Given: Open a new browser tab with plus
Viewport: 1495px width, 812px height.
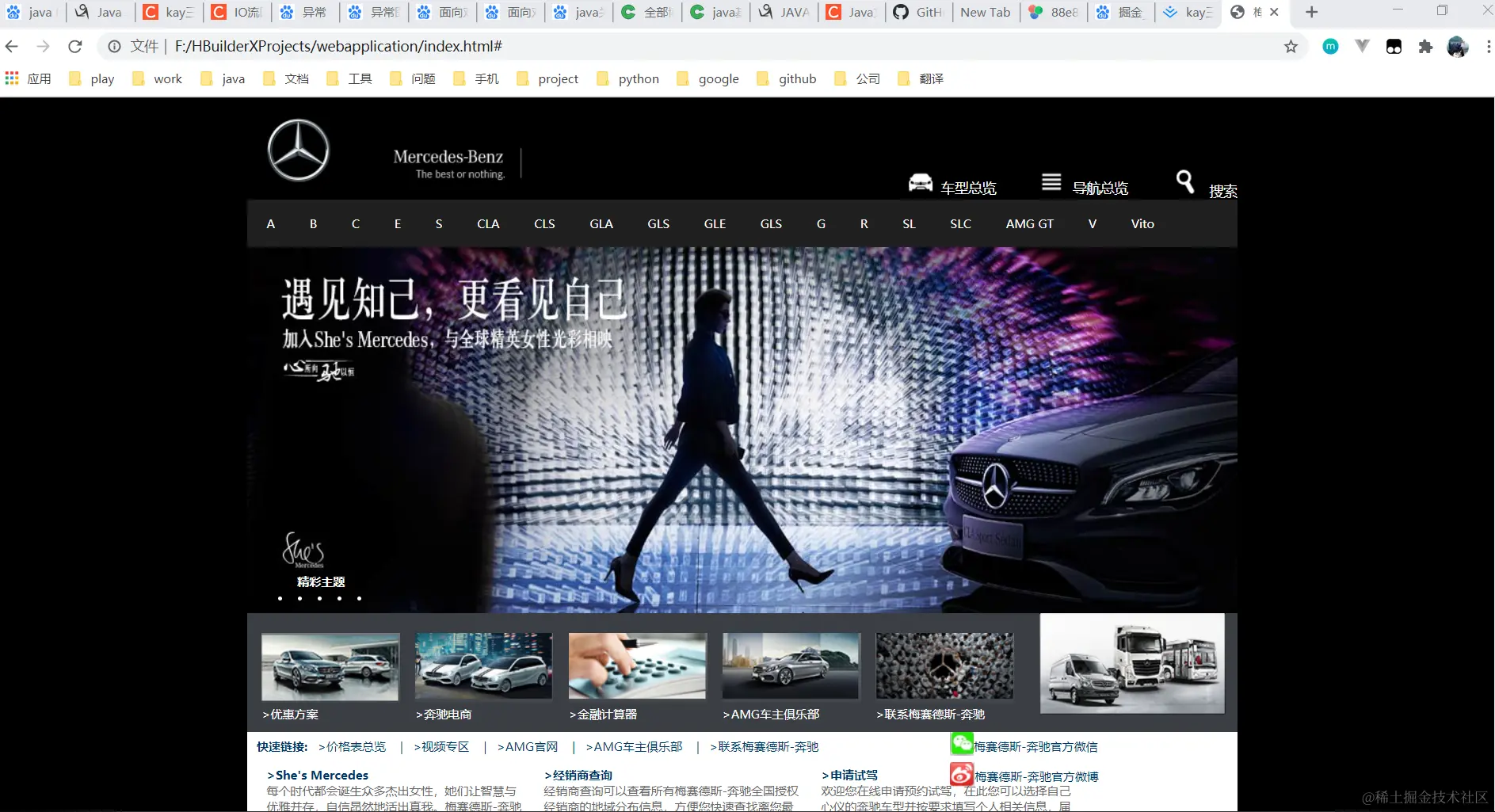Looking at the screenshot, I should (1312, 12).
